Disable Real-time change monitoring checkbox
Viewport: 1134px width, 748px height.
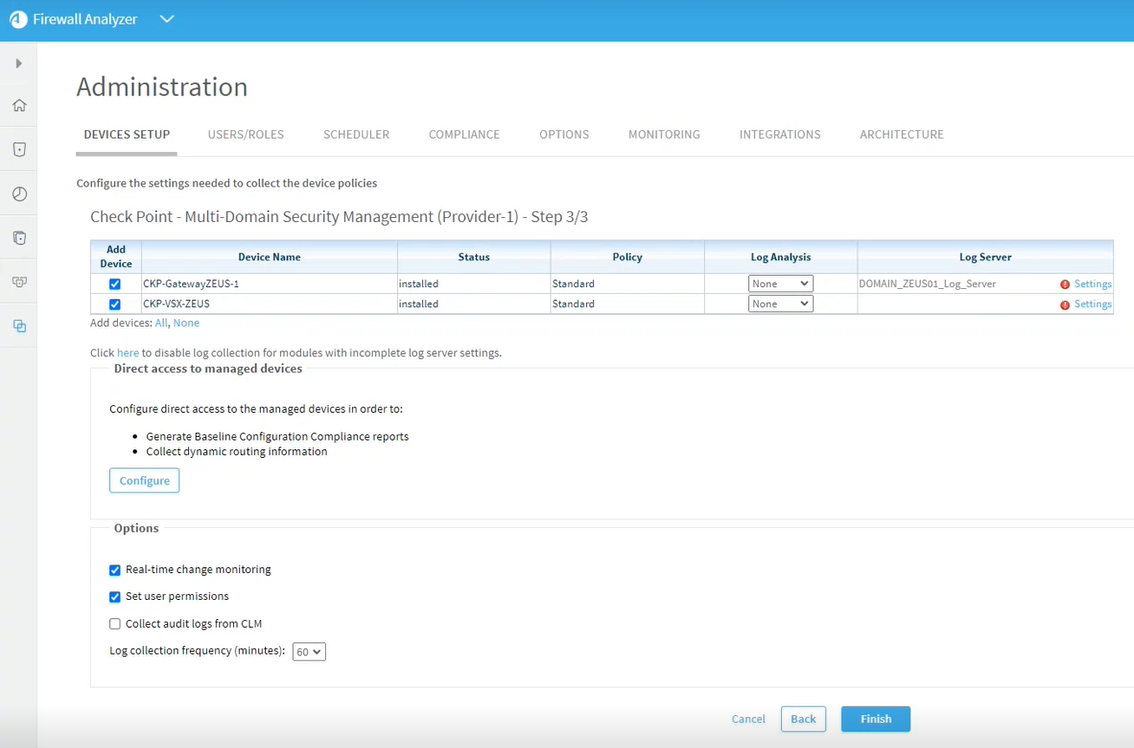pos(115,570)
